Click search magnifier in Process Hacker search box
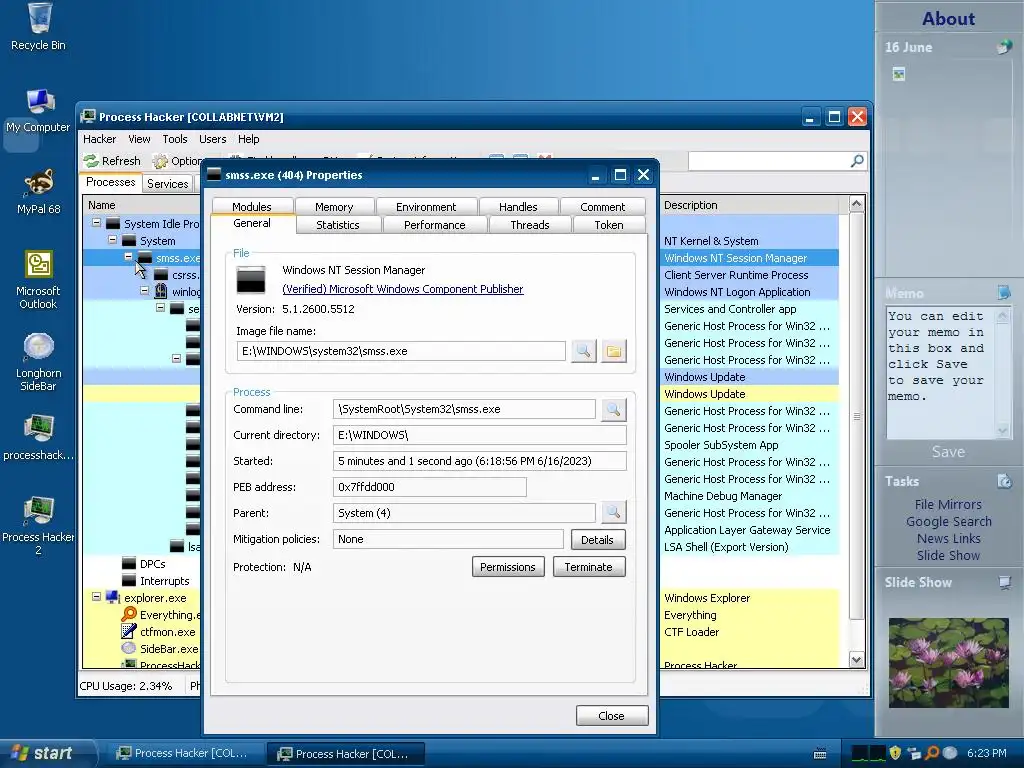This screenshot has height=768, width=1024. tap(857, 161)
